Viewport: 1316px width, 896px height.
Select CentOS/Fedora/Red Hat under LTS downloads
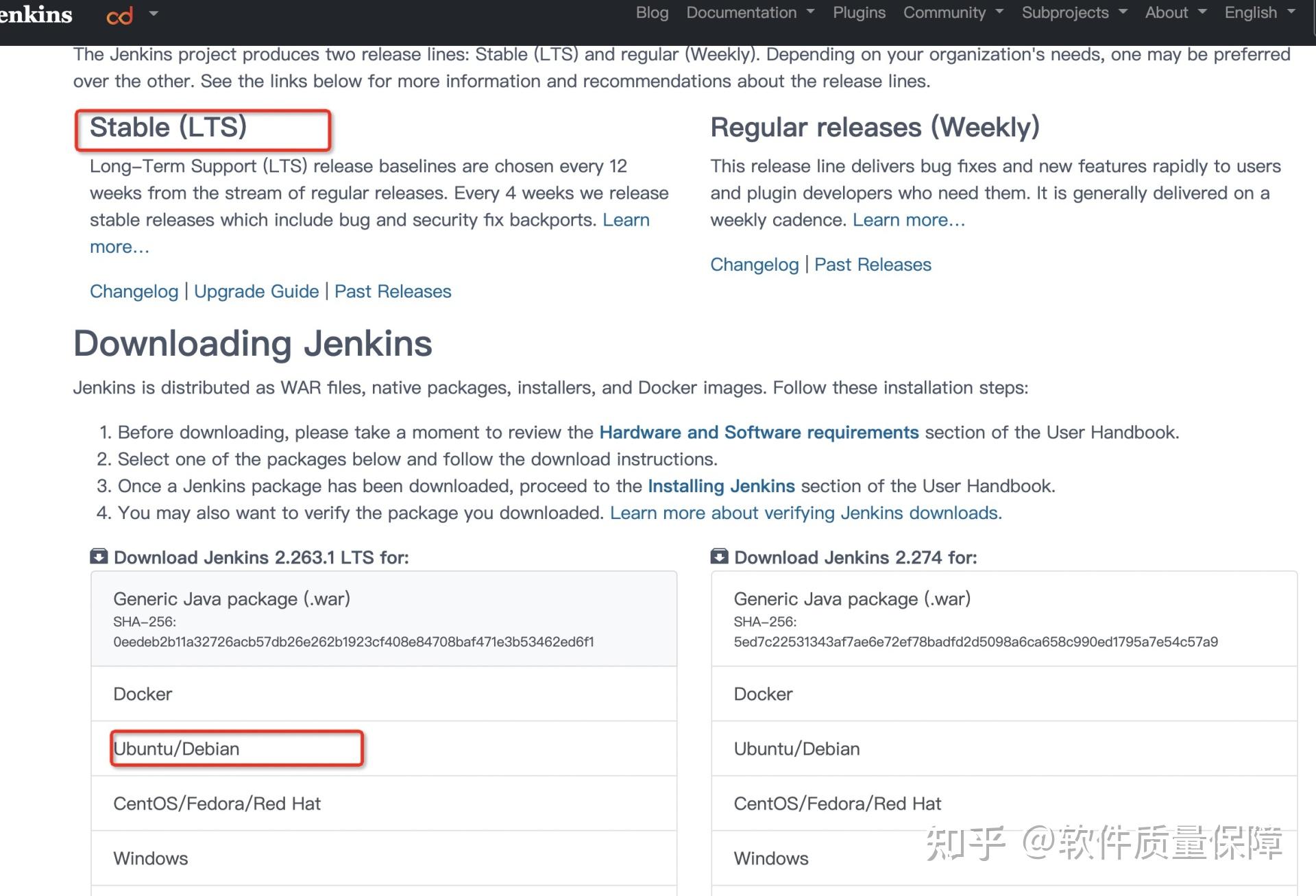[x=384, y=803]
